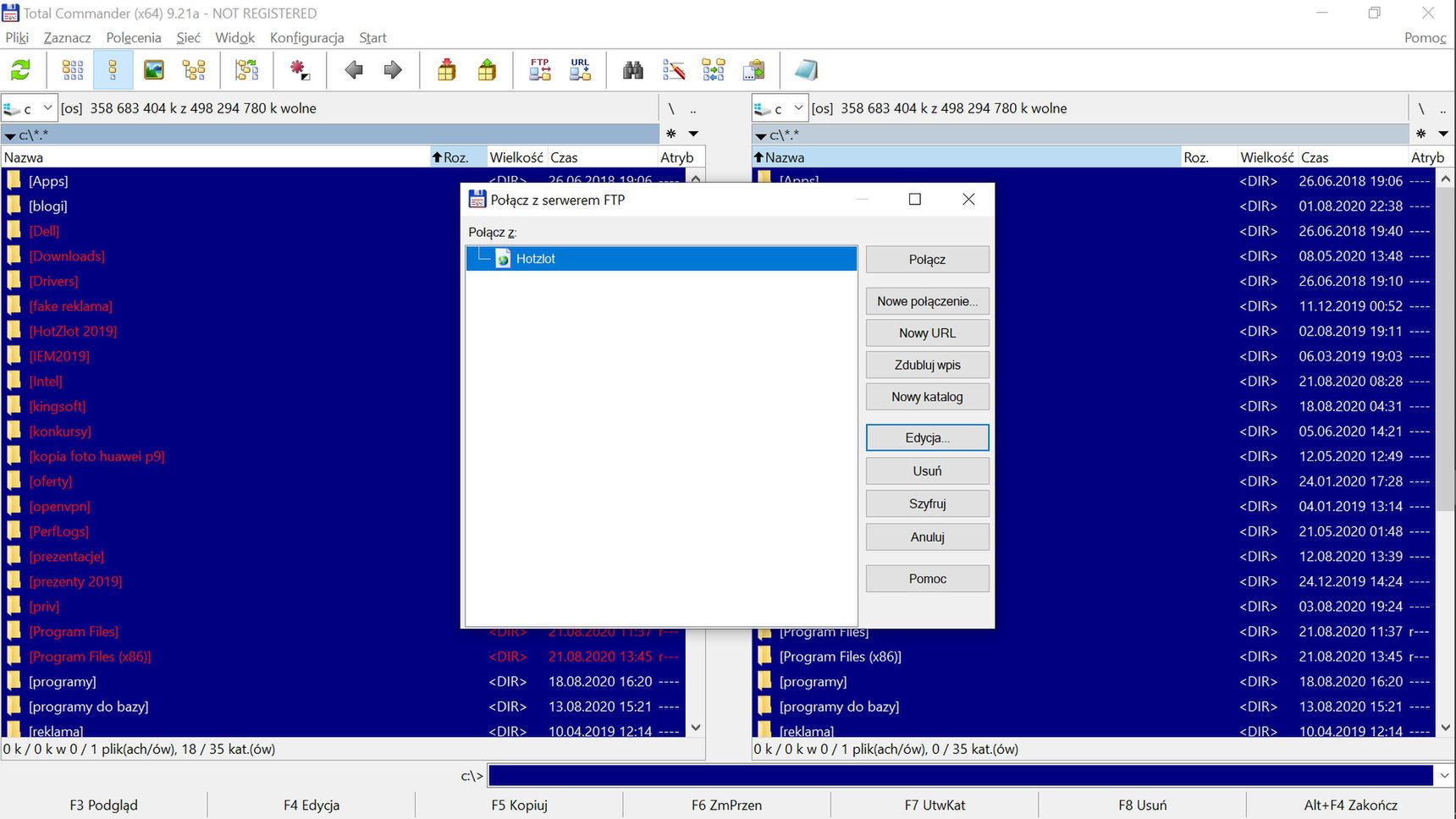Open the Pliki menu
Image resolution: width=1456 pixels, height=819 pixels.
17,37
